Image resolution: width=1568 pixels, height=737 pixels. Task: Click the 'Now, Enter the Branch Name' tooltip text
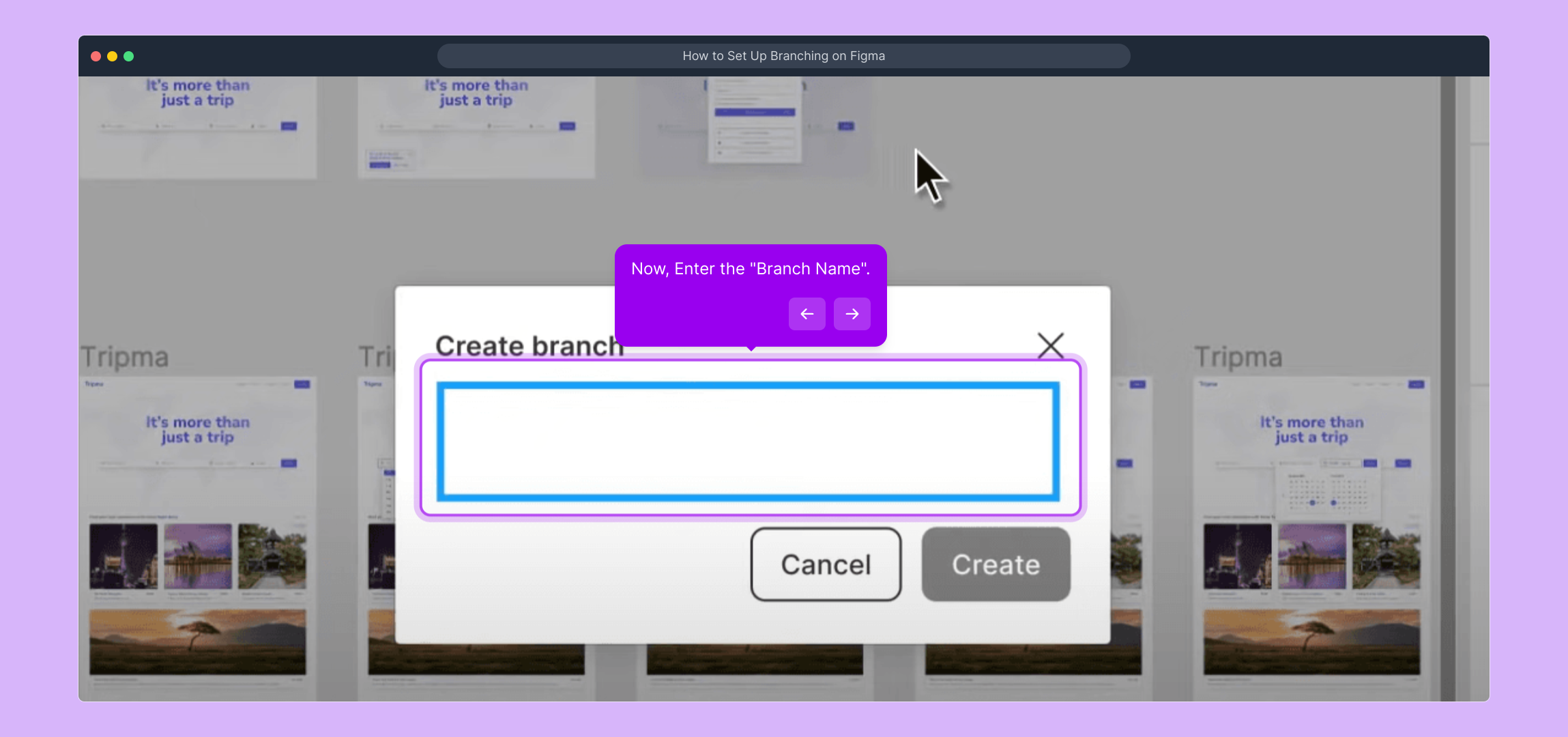click(750, 269)
